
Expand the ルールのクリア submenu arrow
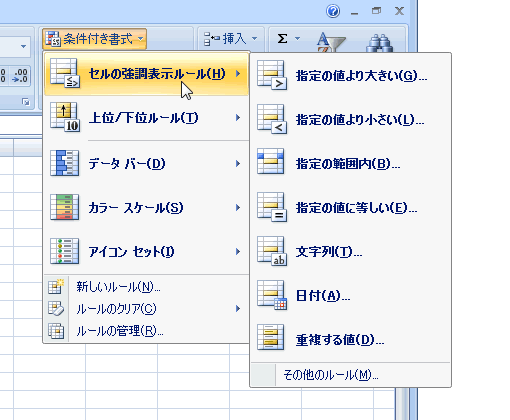[x=238, y=309]
